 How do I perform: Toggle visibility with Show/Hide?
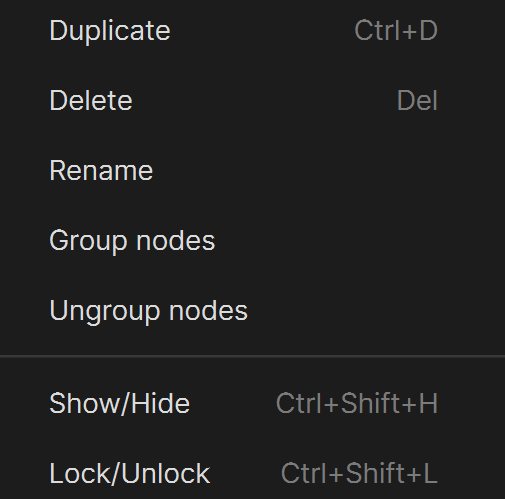(252, 403)
